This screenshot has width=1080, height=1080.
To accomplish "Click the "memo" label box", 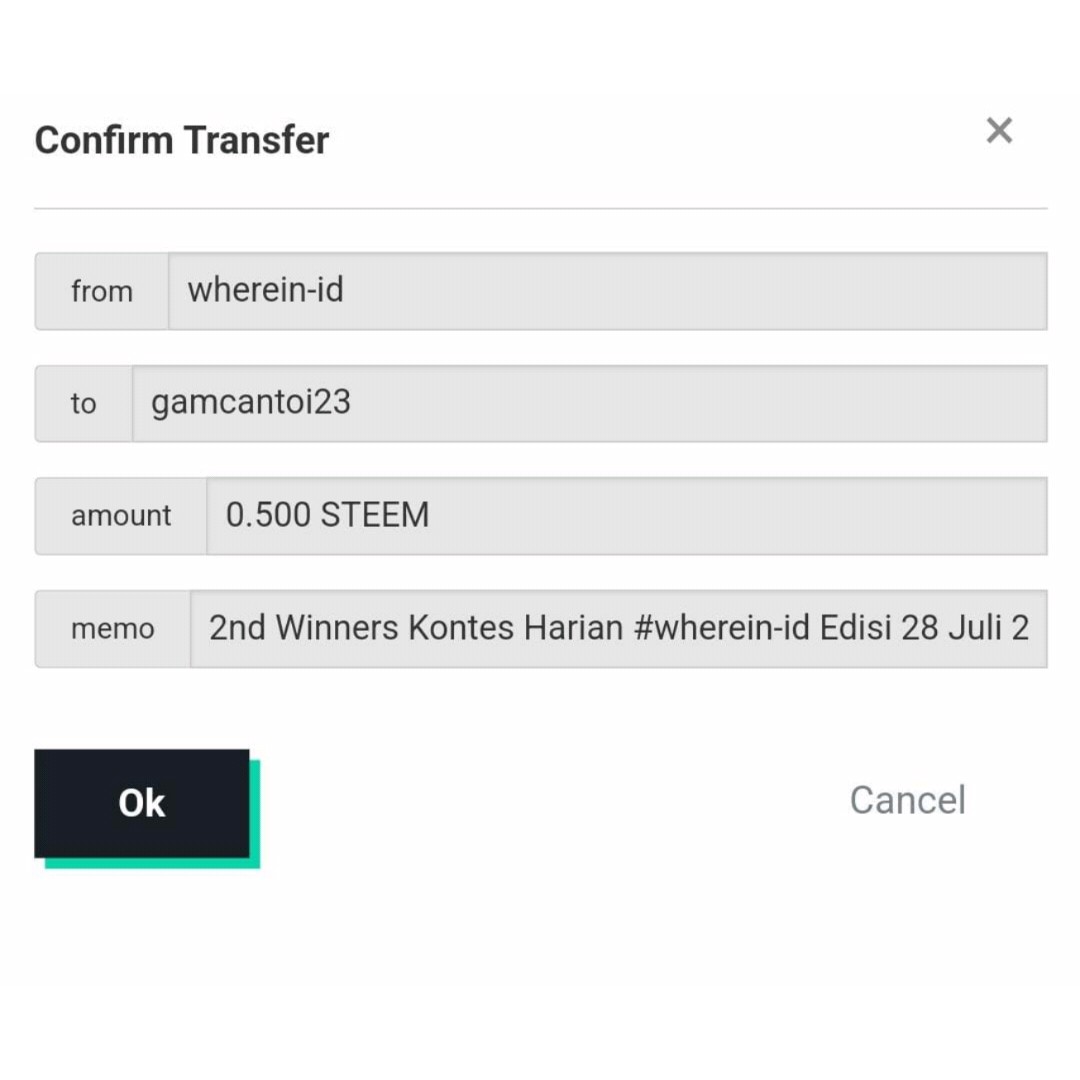I will tap(113, 628).
